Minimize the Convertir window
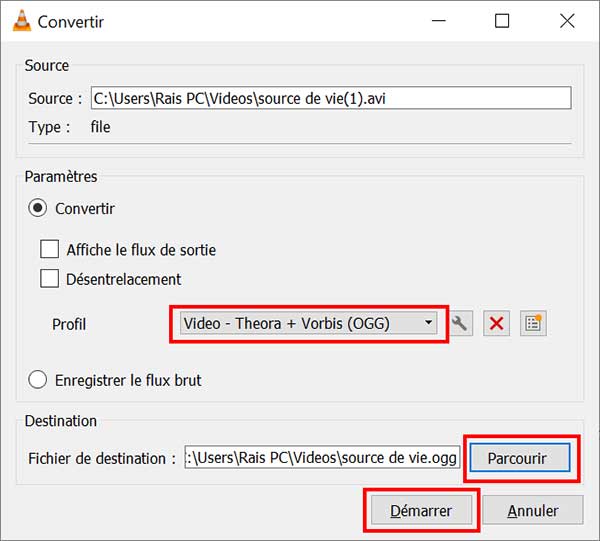The width and height of the screenshot is (600, 541). pos(439,21)
